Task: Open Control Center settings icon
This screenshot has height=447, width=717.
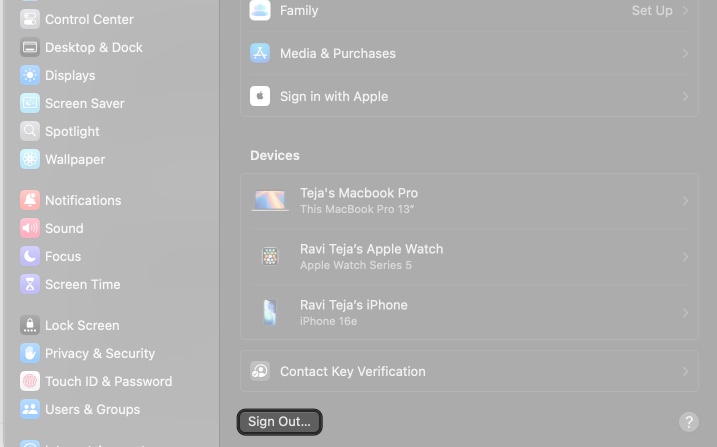Action: point(30,19)
